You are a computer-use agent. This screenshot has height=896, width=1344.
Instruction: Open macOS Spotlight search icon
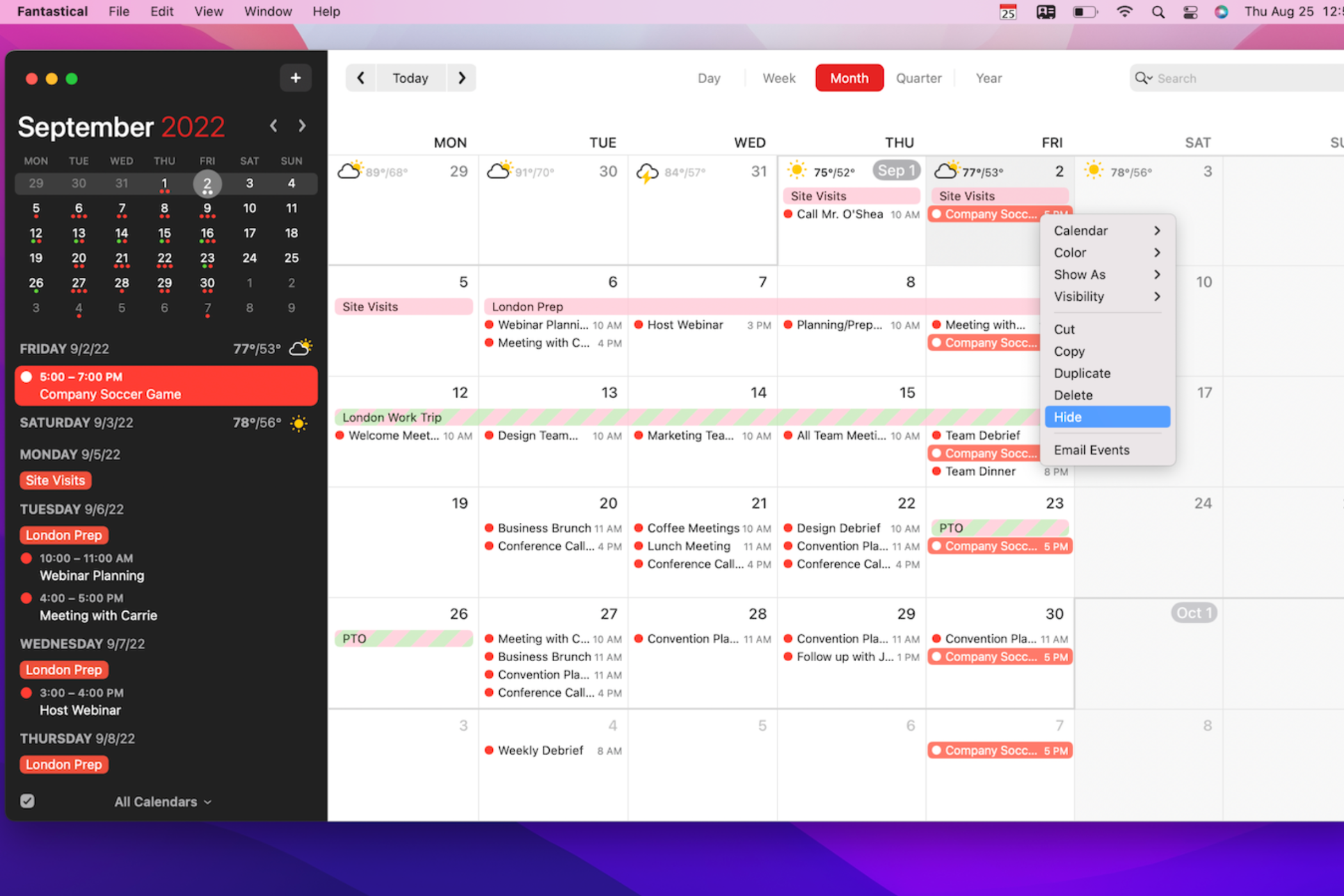pyautogui.click(x=1158, y=12)
